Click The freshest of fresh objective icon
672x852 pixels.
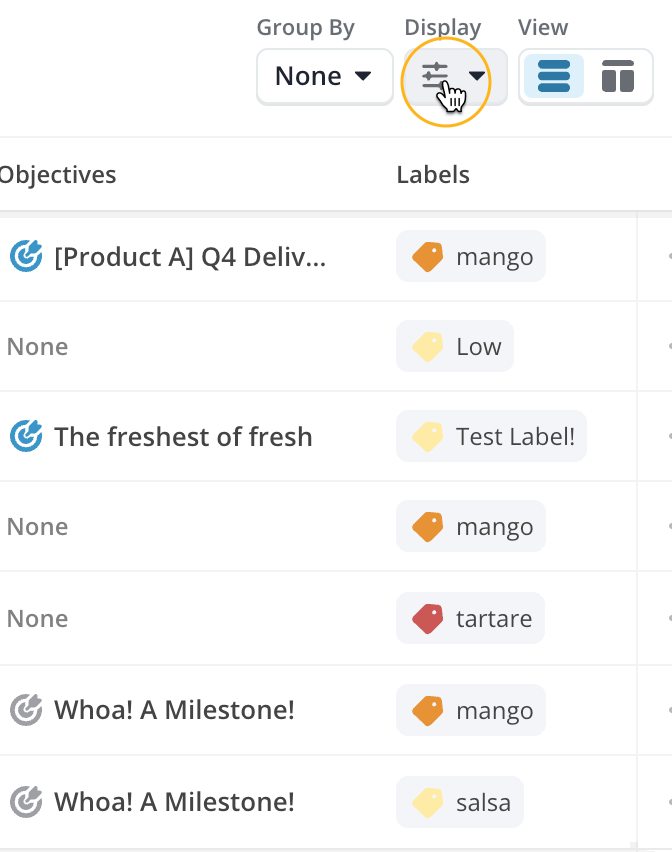(26, 436)
